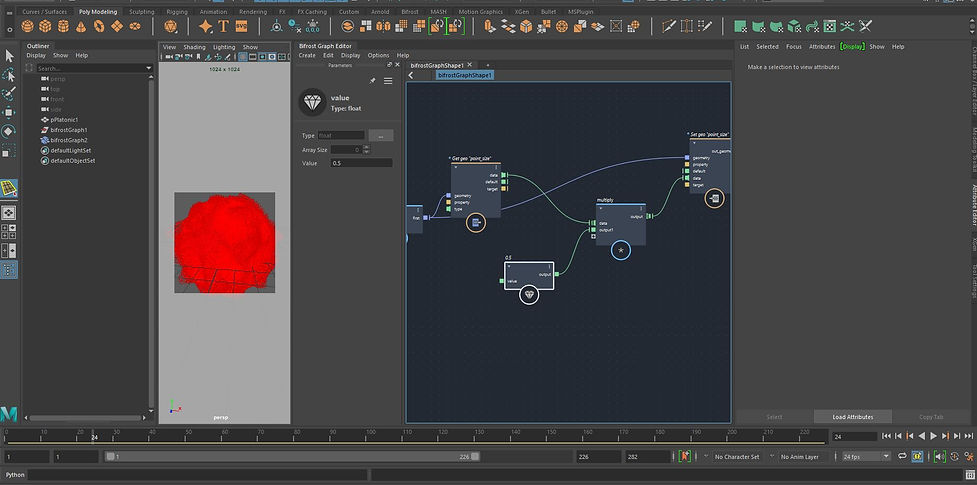The height and width of the screenshot is (485, 977).
Task: Collapse the Get geo point_size node chevron
Action: 455,167
